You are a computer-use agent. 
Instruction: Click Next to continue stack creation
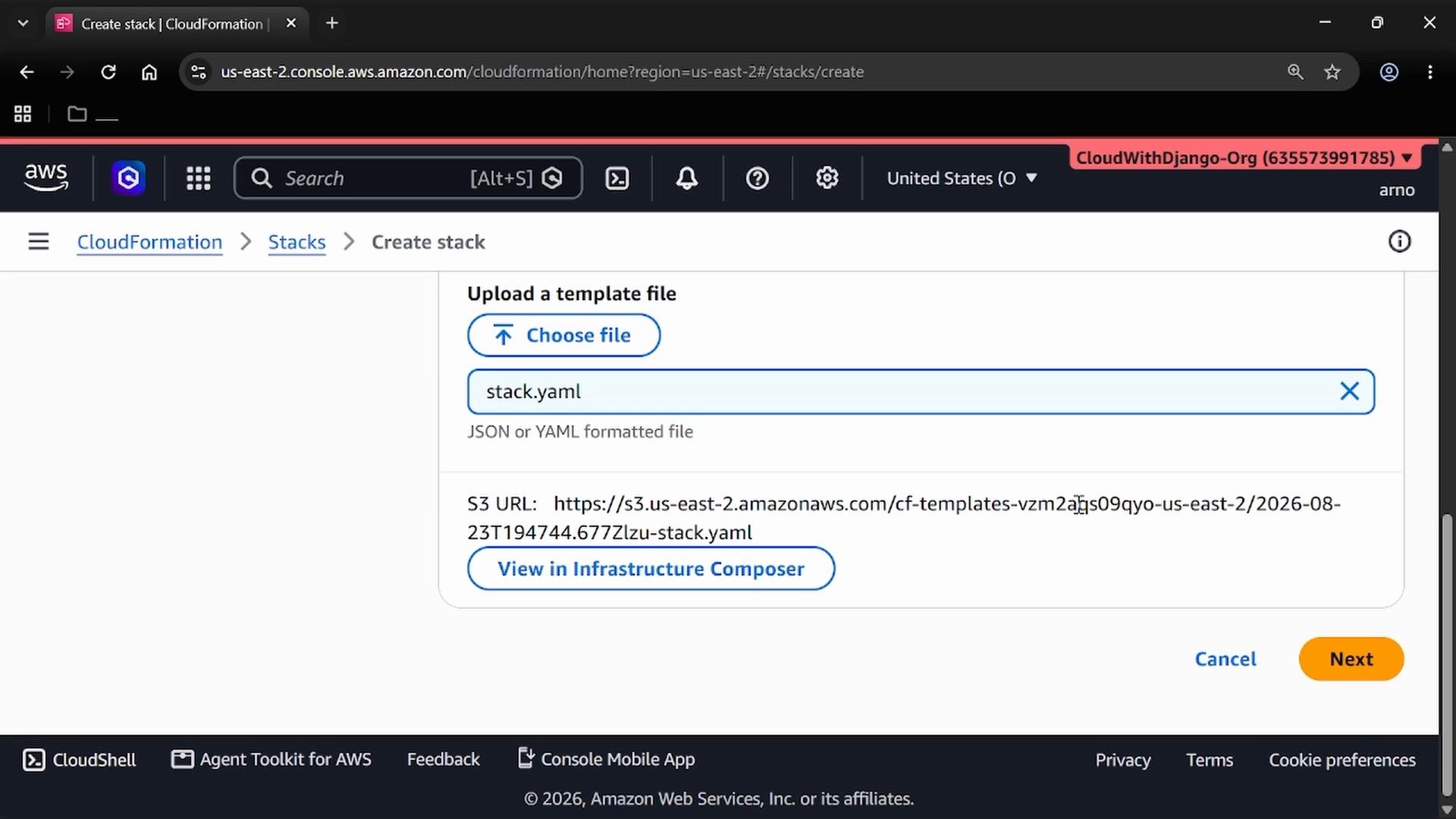[x=1351, y=659]
